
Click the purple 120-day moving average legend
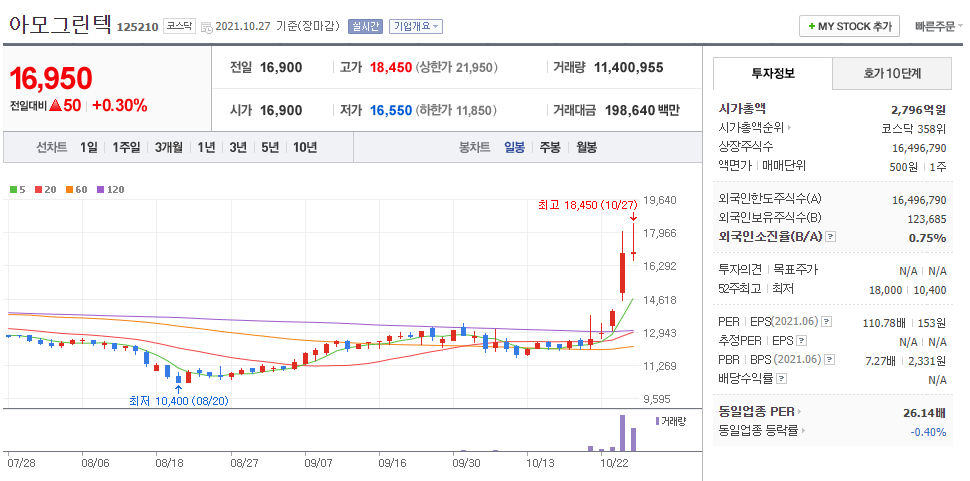[x=110, y=190]
